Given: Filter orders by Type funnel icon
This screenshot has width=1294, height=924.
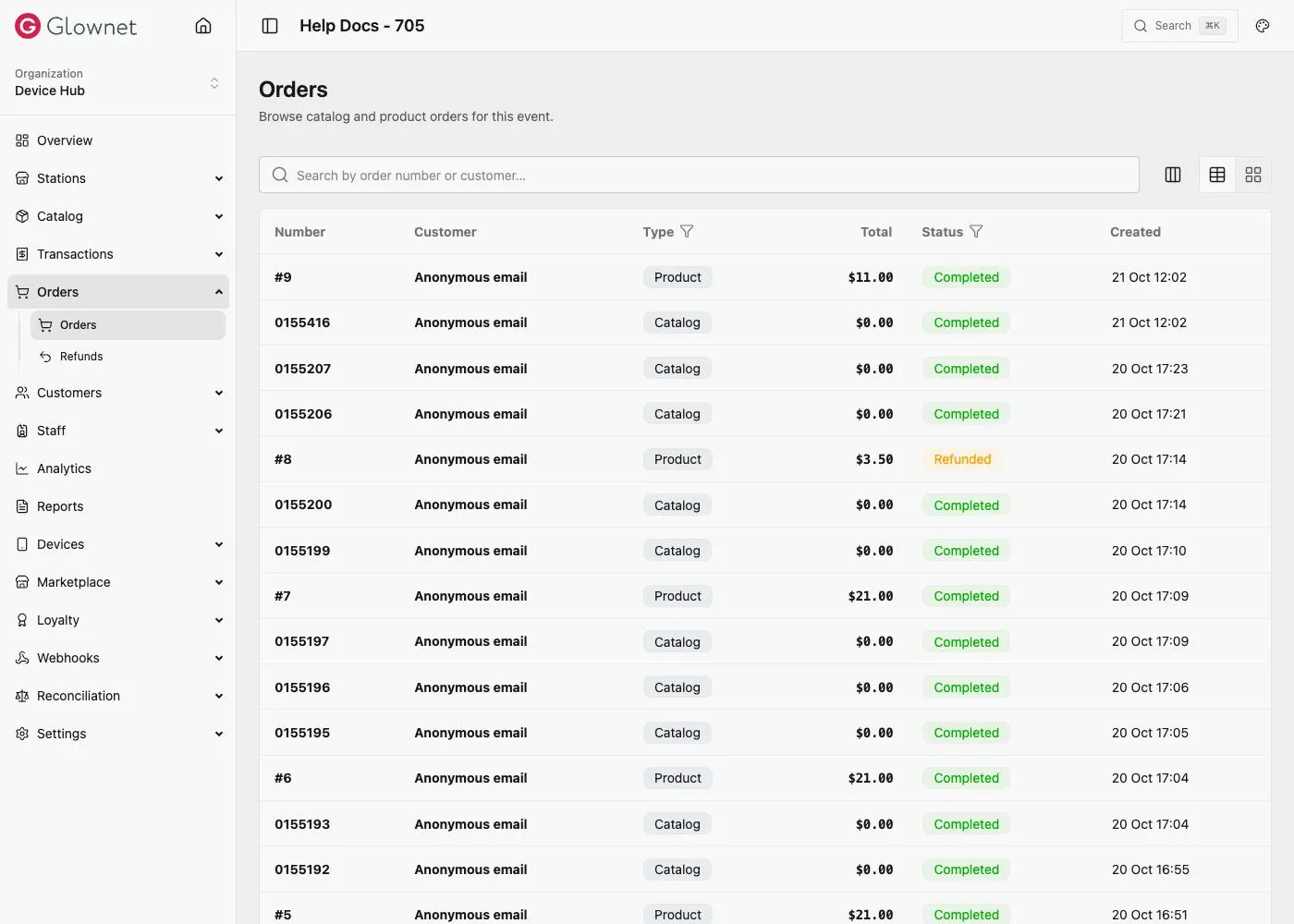Looking at the screenshot, I should point(687,231).
